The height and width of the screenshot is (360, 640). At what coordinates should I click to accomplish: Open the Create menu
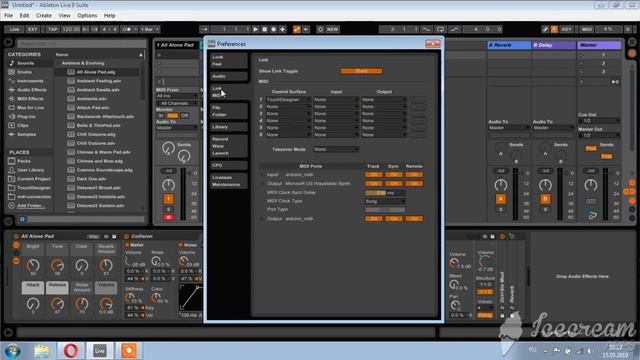coord(44,16)
